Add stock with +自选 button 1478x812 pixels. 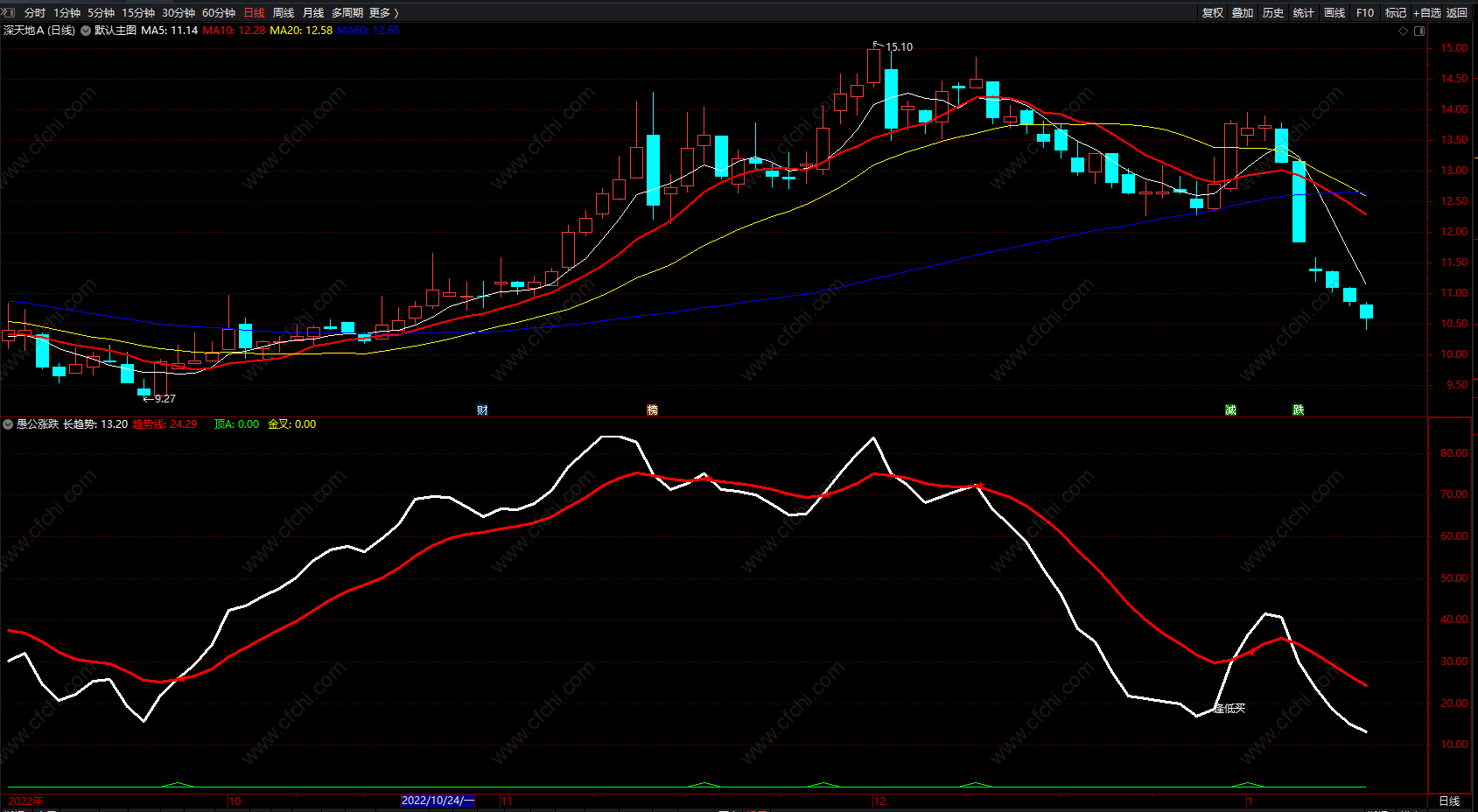1426,12
